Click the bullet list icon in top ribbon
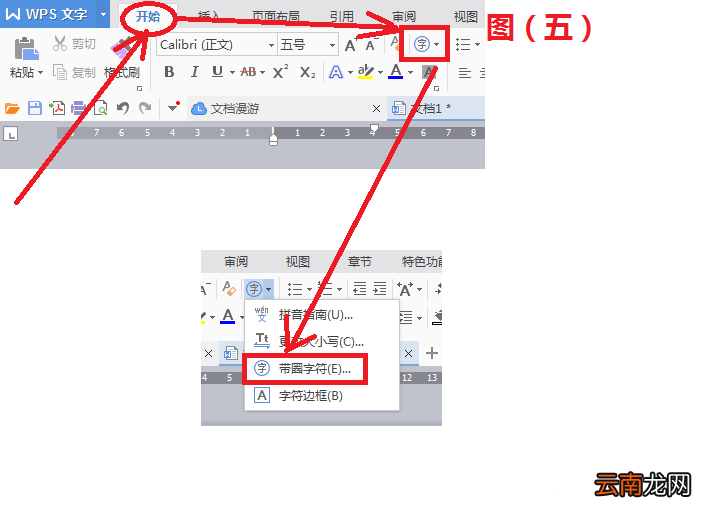The height and width of the screenshot is (513, 728). [x=463, y=45]
